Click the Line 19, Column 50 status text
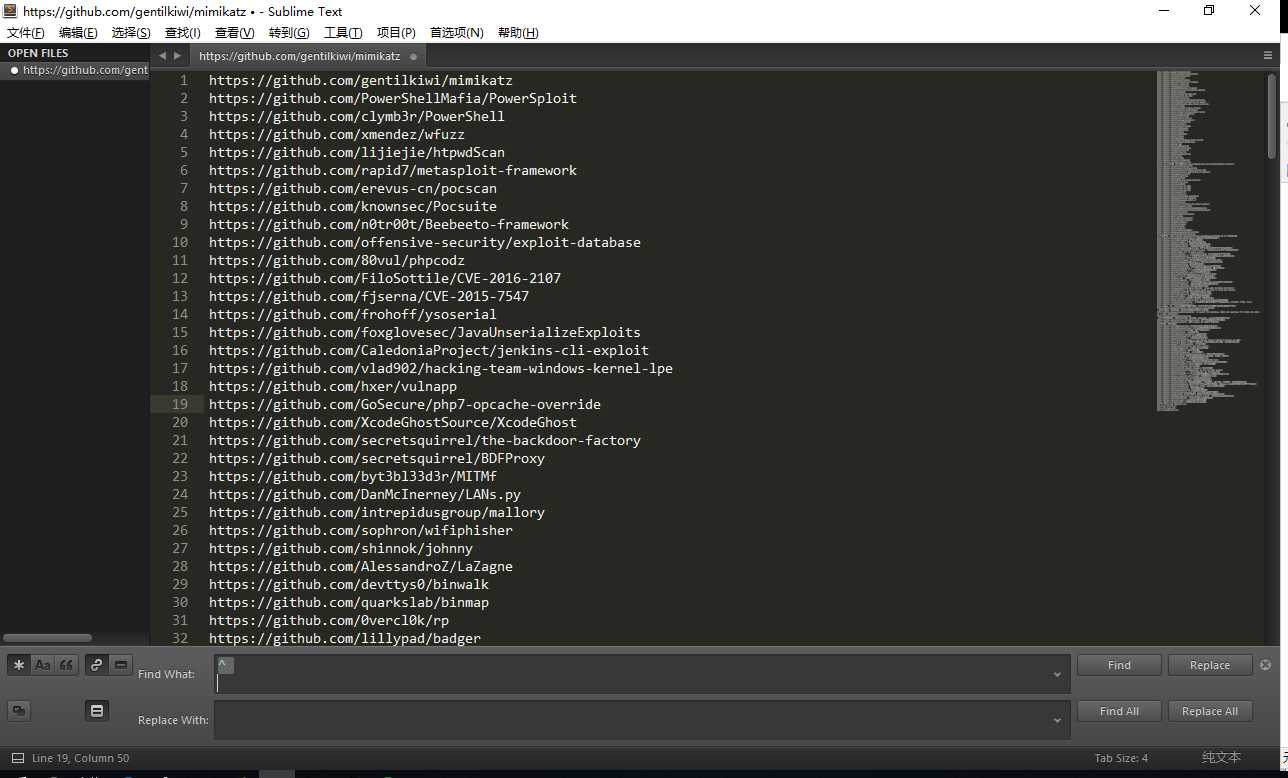The width and height of the screenshot is (1288, 778). tap(81, 758)
